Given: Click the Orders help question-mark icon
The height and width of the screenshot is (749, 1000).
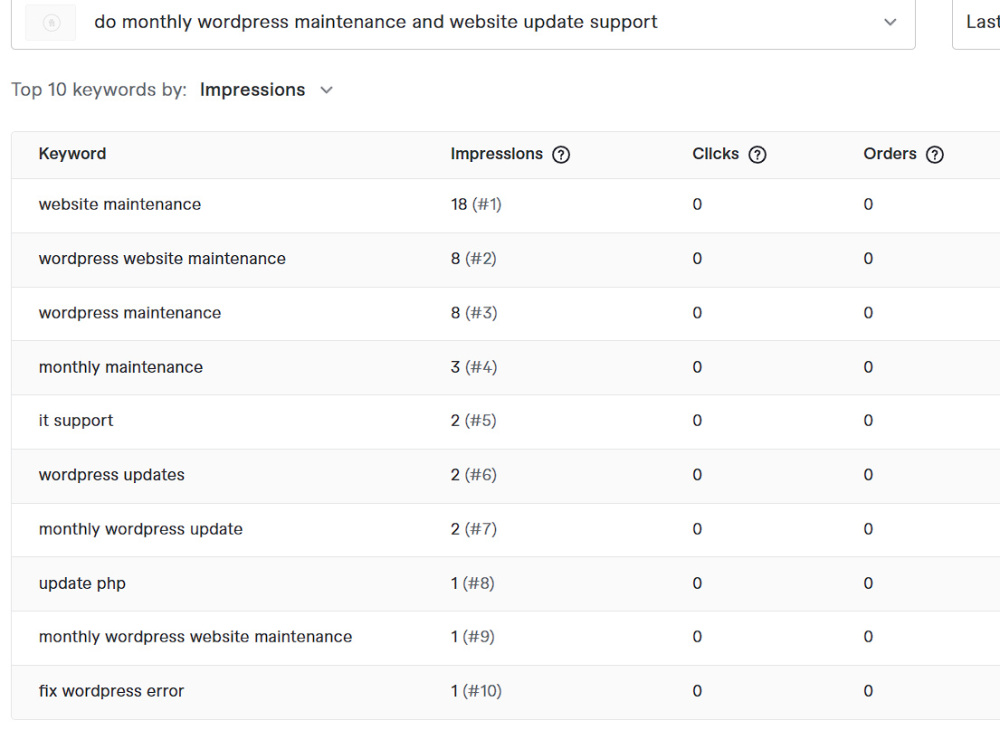Looking at the screenshot, I should (x=934, y=154).
